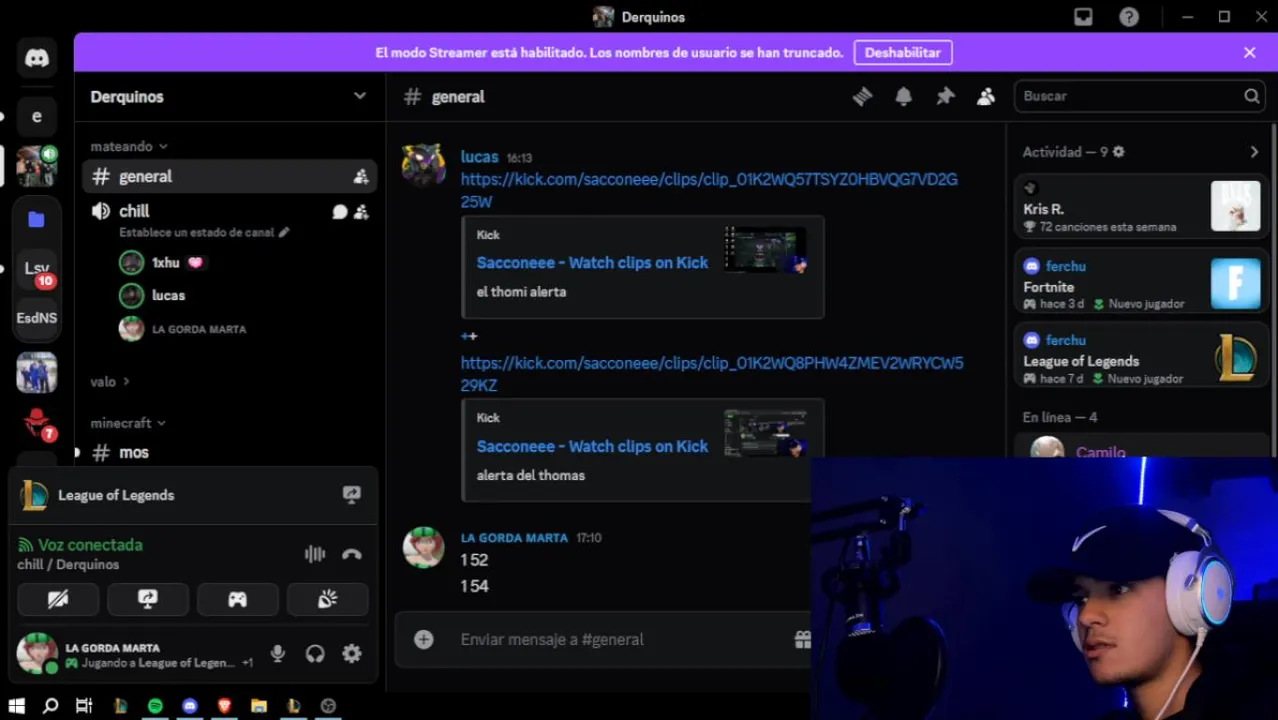Disable Streamer mode with Deshabilitar button
The width and height of the screenshot is (1278, 720).
903,53
